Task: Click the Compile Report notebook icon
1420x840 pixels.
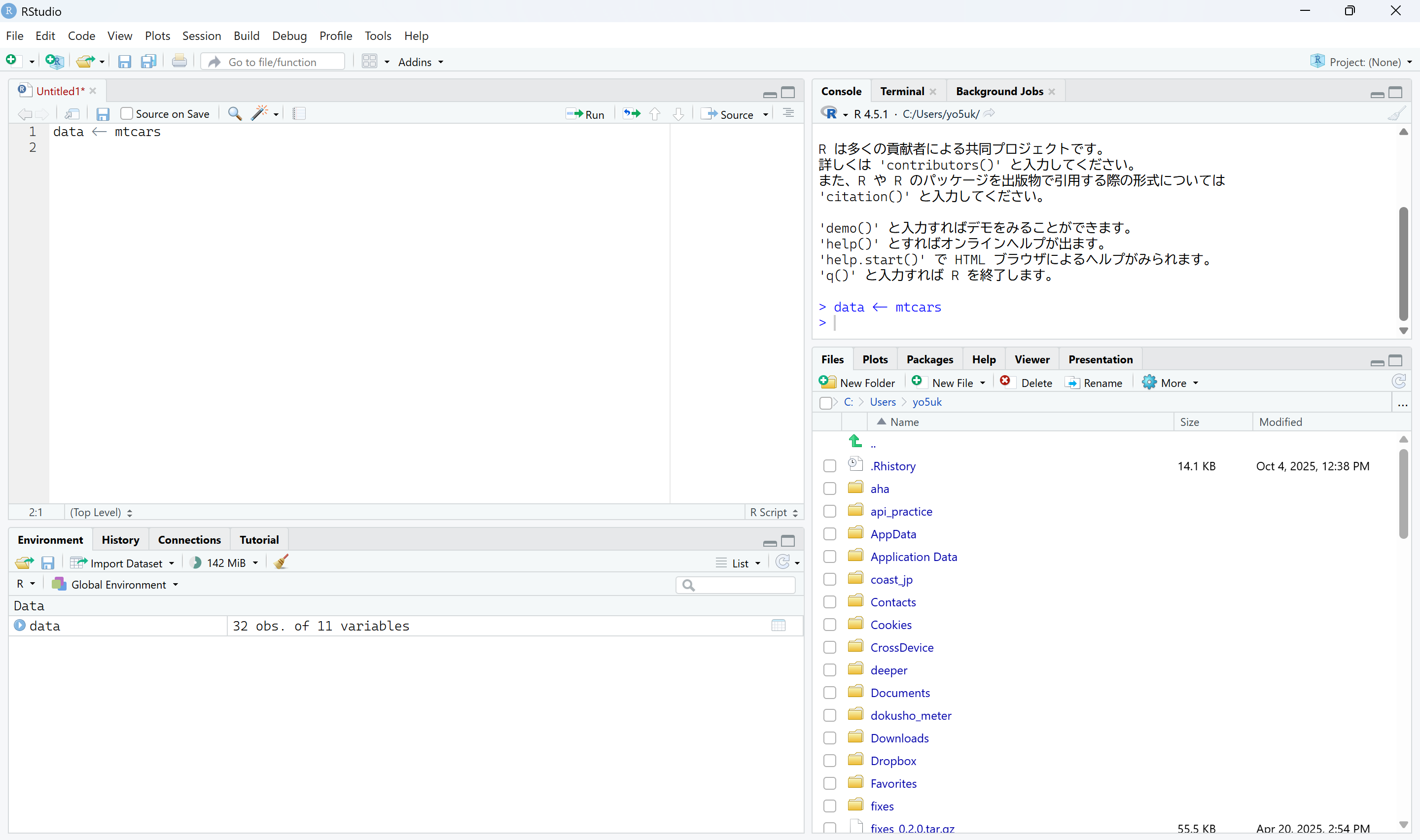Action: pos(299,114)
